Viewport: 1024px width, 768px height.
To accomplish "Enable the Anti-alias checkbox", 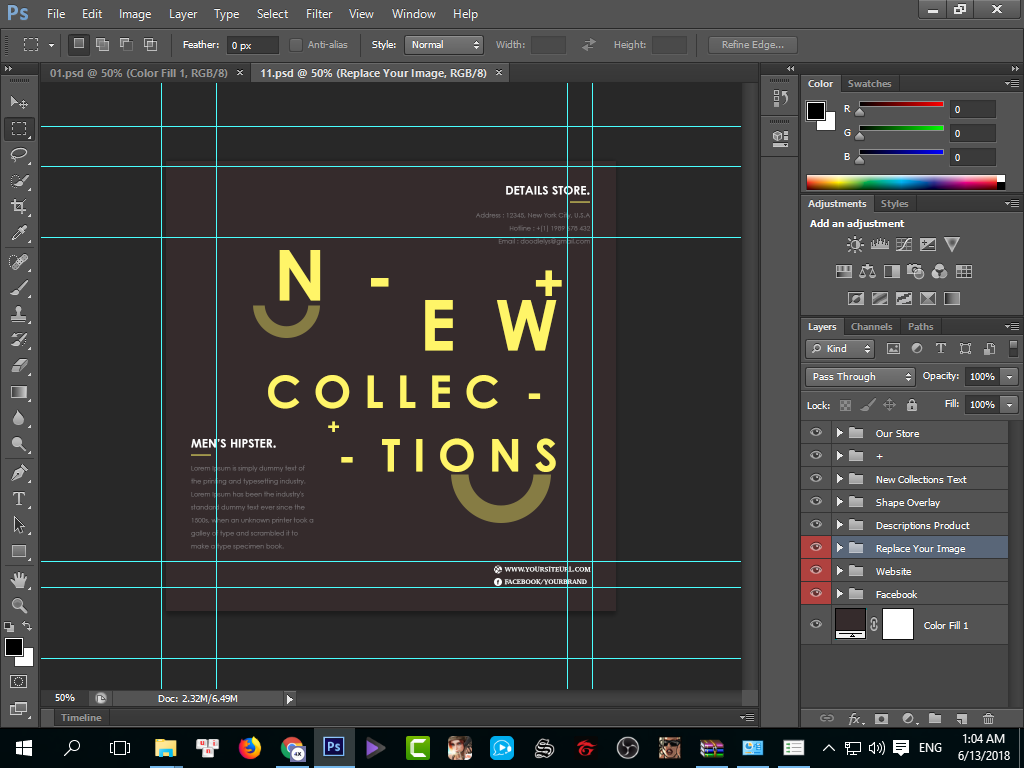I will pos(296,45).
